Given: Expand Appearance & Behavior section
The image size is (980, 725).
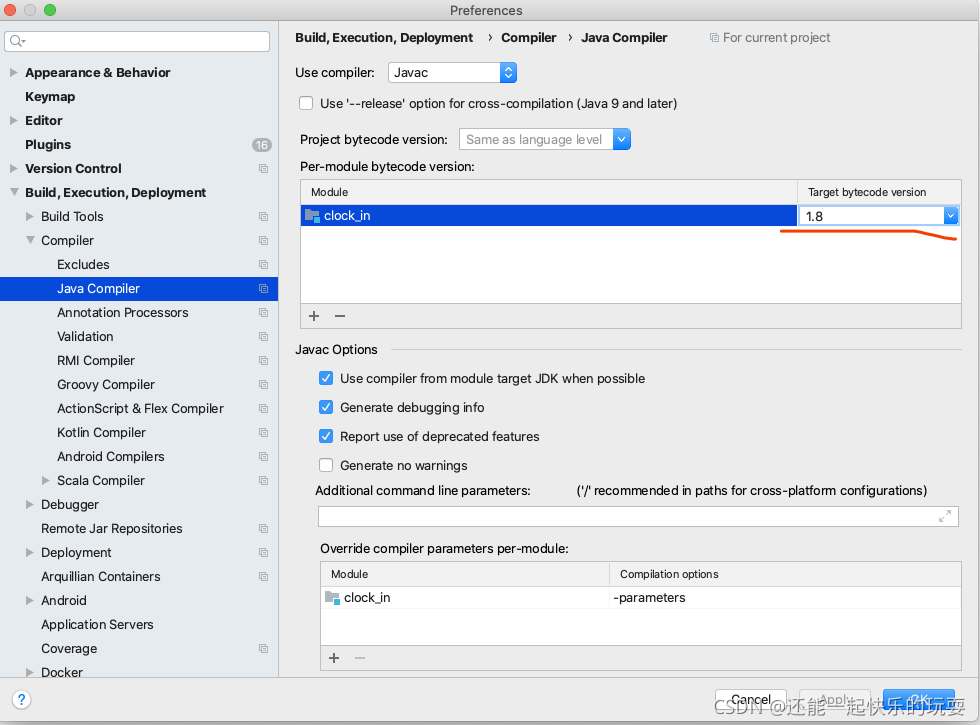Looking at the screenshot, I should [14, 72].
